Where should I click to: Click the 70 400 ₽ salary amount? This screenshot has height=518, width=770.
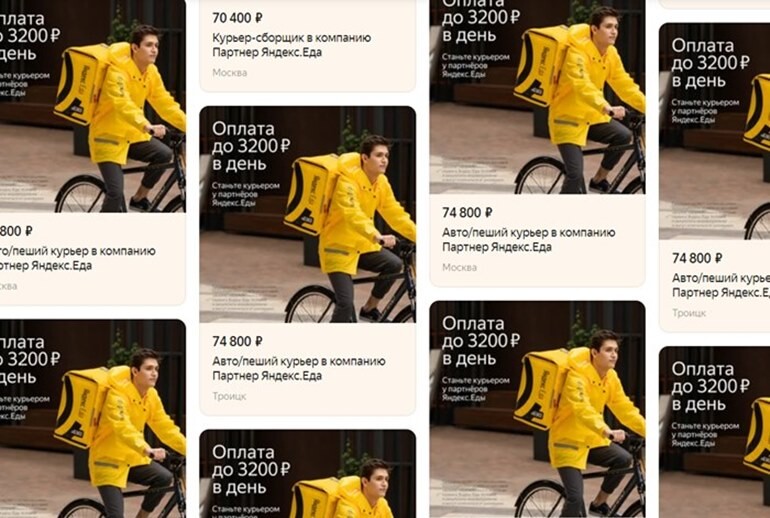(x=237, y=18)
